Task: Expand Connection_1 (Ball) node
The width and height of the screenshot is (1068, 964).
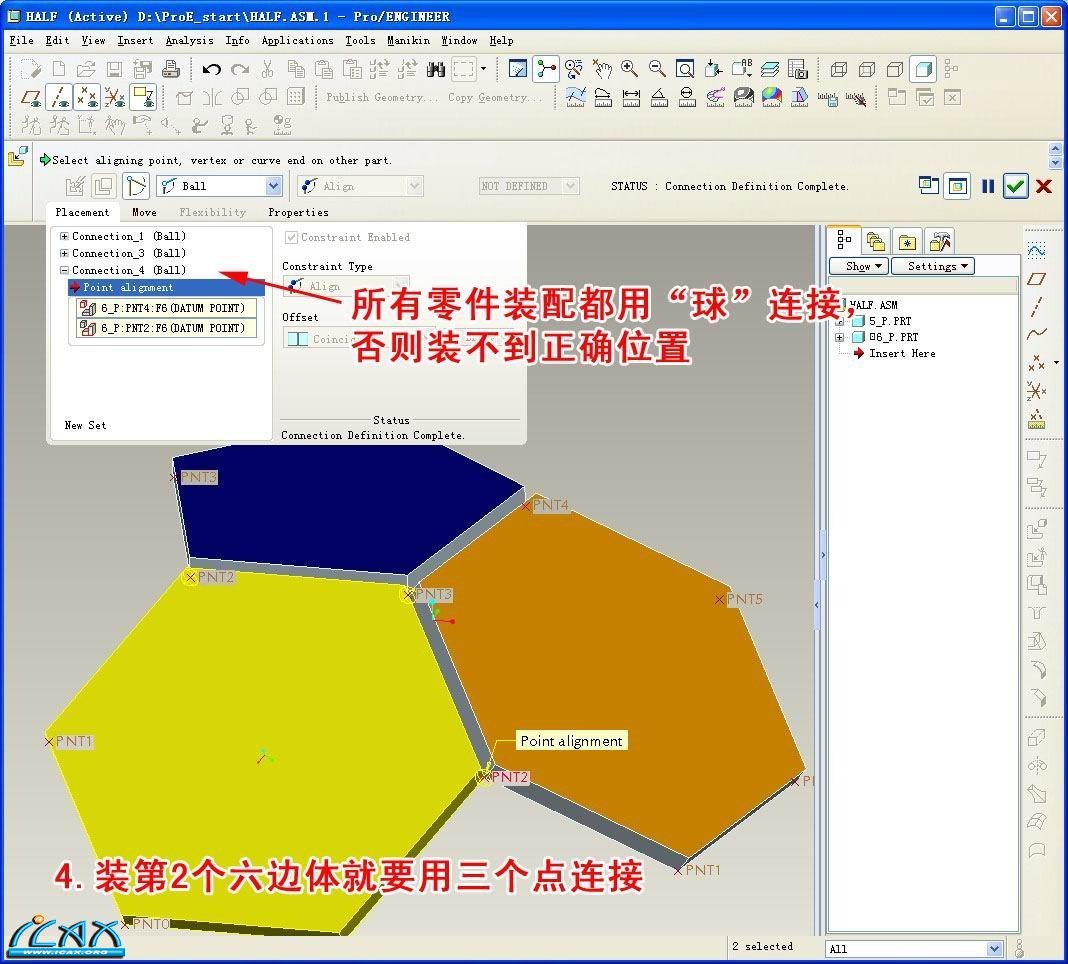Action: [x=64, y=236]
